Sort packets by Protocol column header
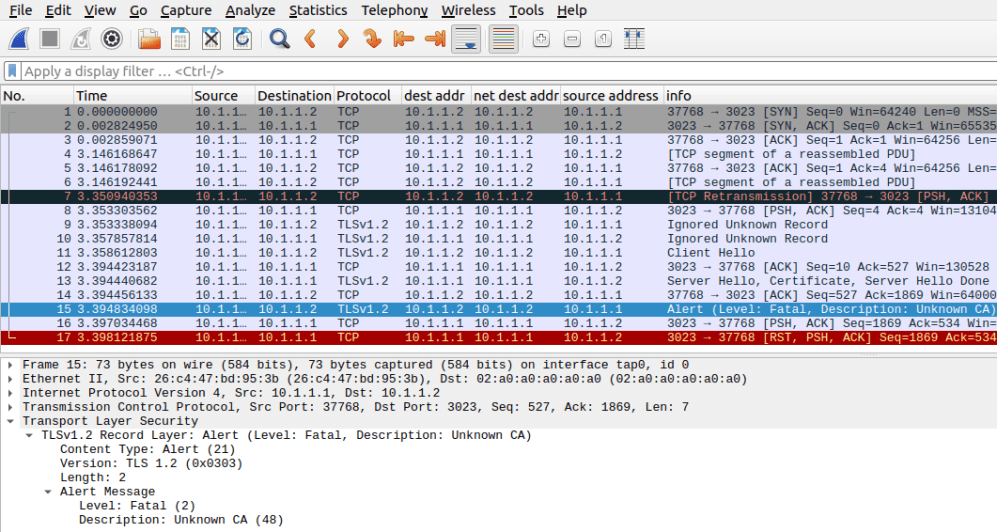The image size is (997, 532). (x=364, y=96)
